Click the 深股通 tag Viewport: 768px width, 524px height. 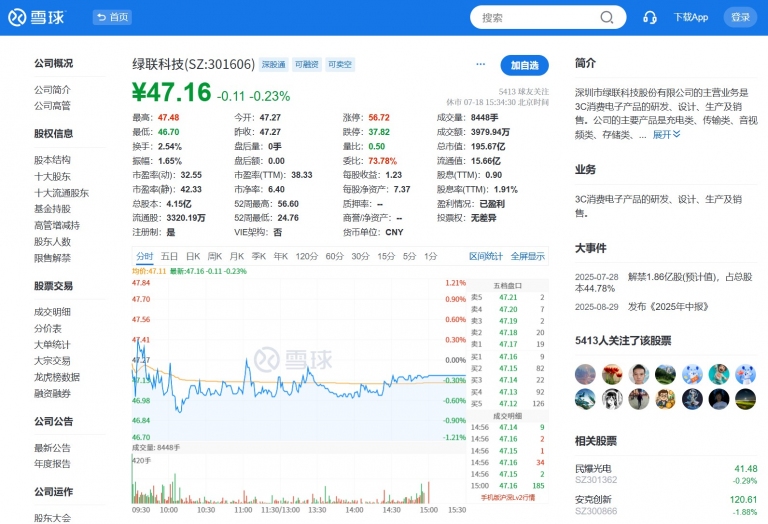[273, 65]
